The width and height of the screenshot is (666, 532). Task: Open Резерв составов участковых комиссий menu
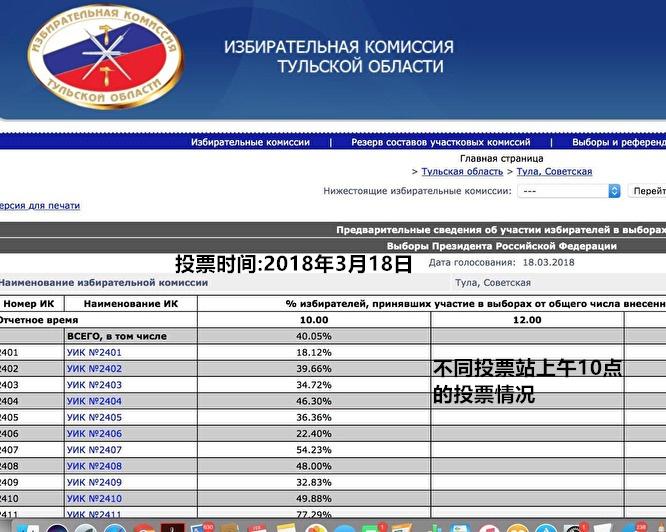[x=440, y=142]
